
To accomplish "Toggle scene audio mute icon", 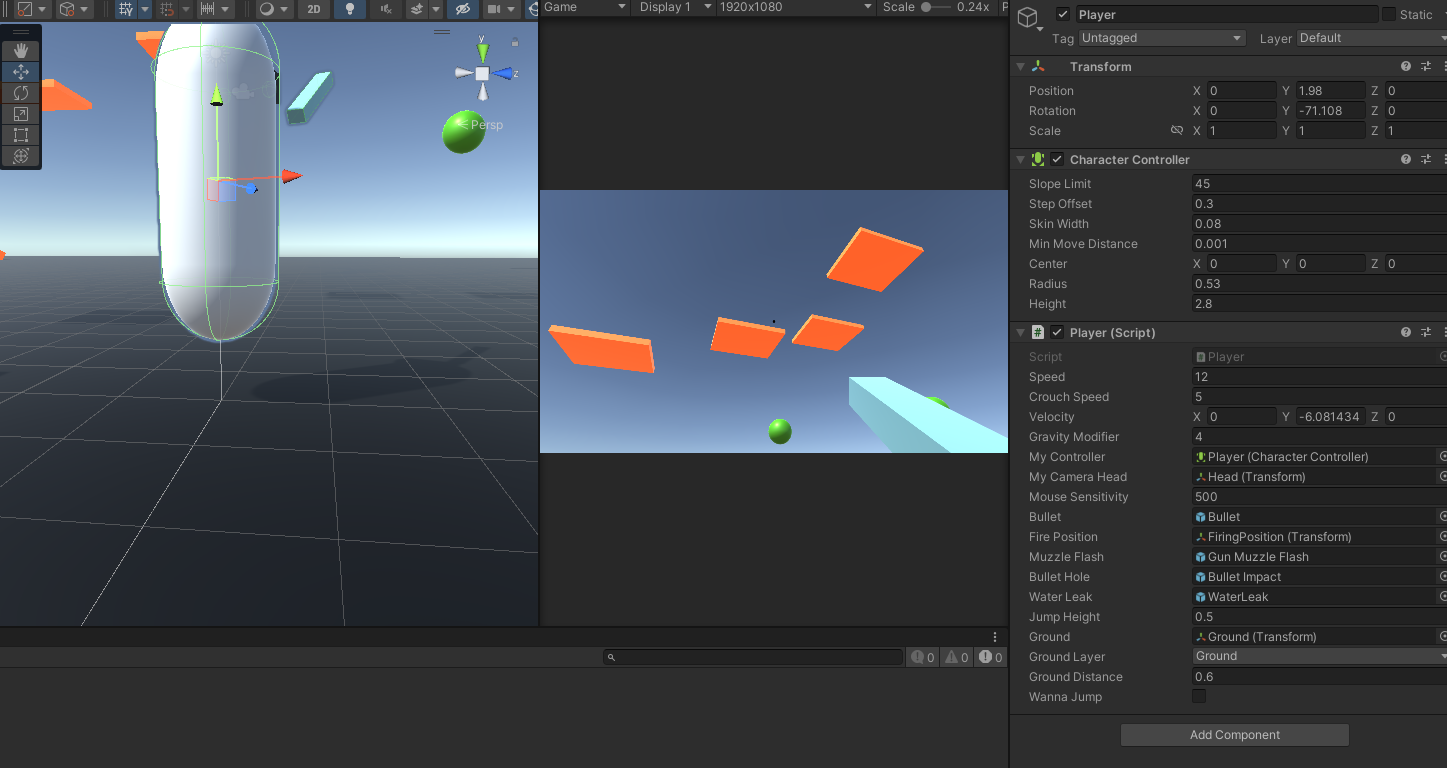I will pyautogui.click(x=386, y=9).
